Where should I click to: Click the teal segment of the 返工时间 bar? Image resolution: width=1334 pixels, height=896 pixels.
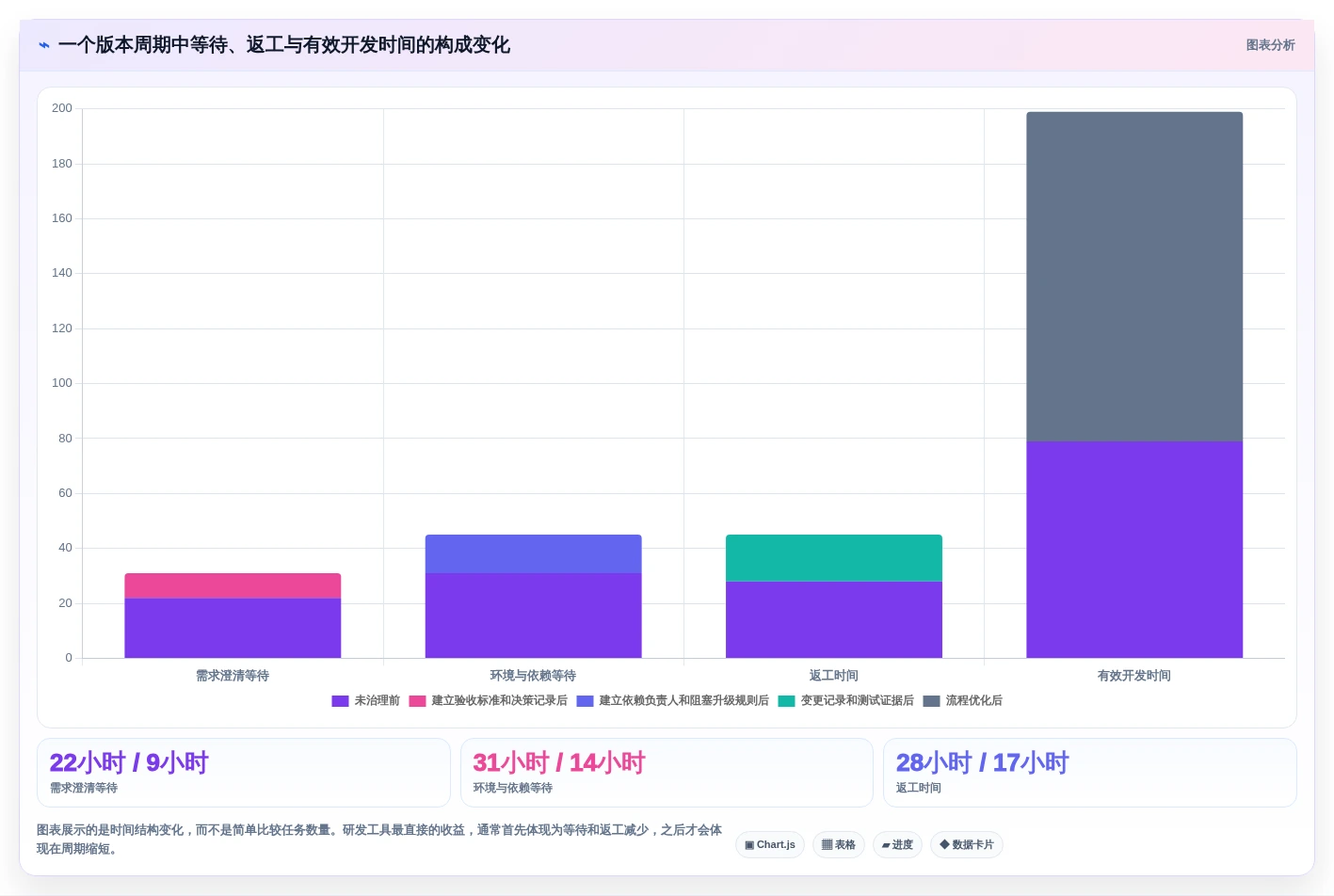pos(834,558)
